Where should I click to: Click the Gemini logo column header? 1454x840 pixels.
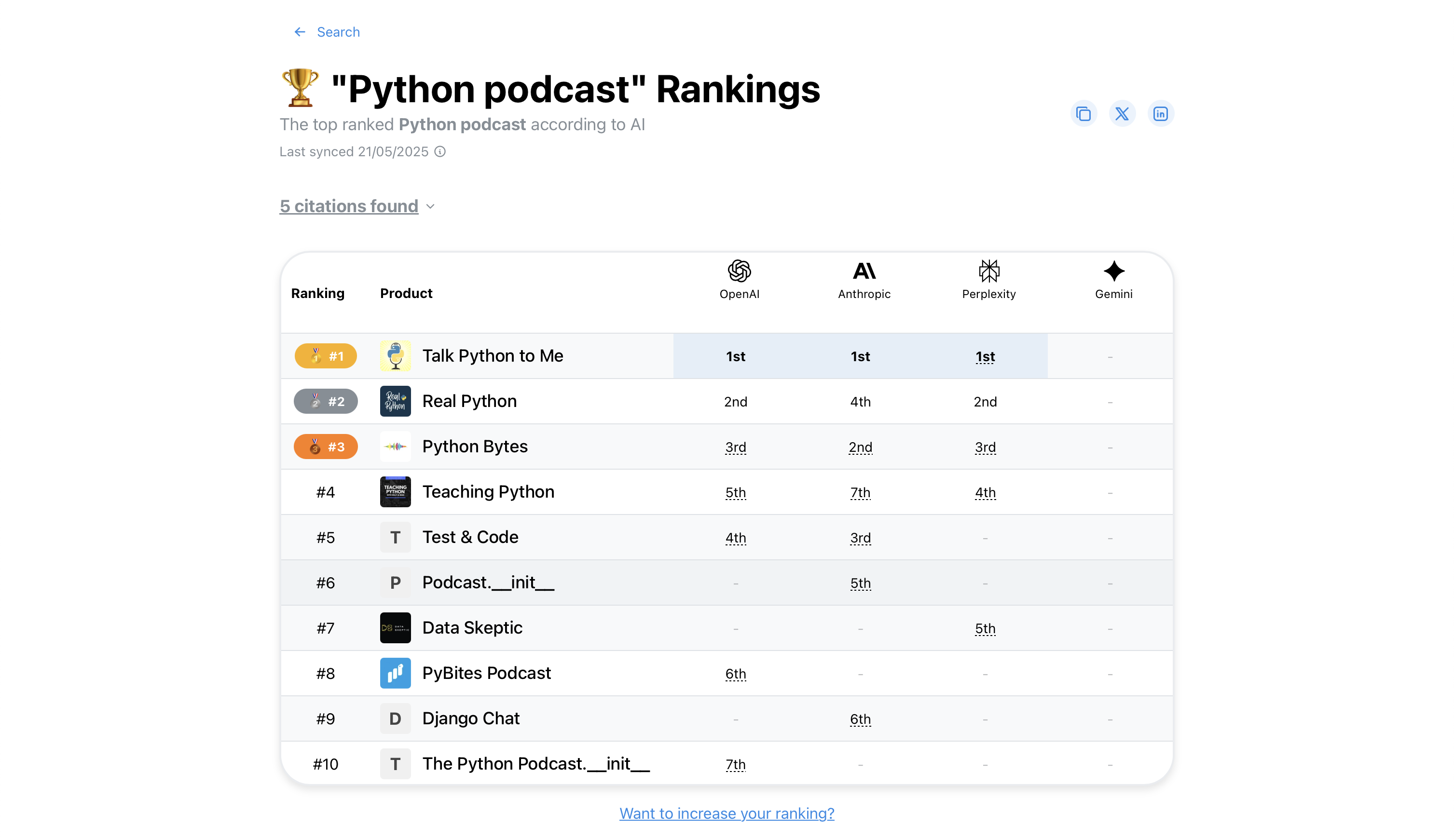[1113, 271]
